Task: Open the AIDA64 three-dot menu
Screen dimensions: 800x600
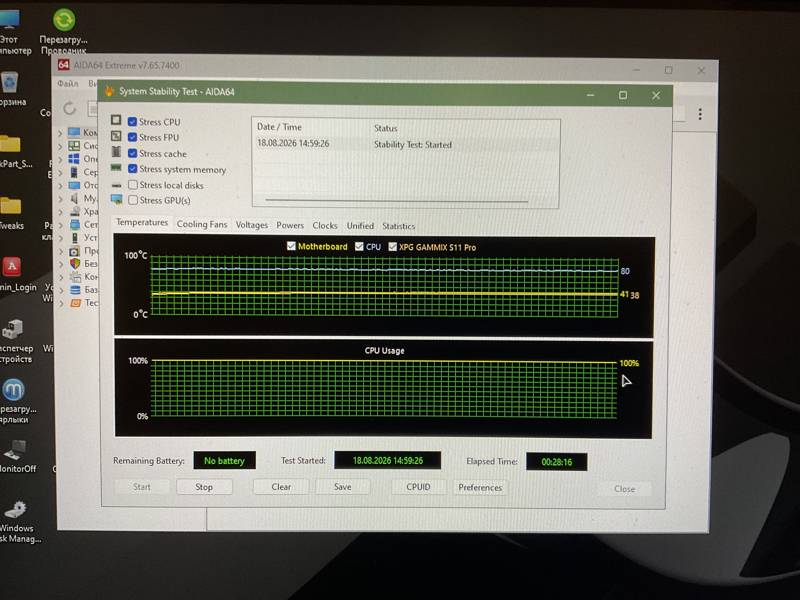Action: tap(700, 114)
